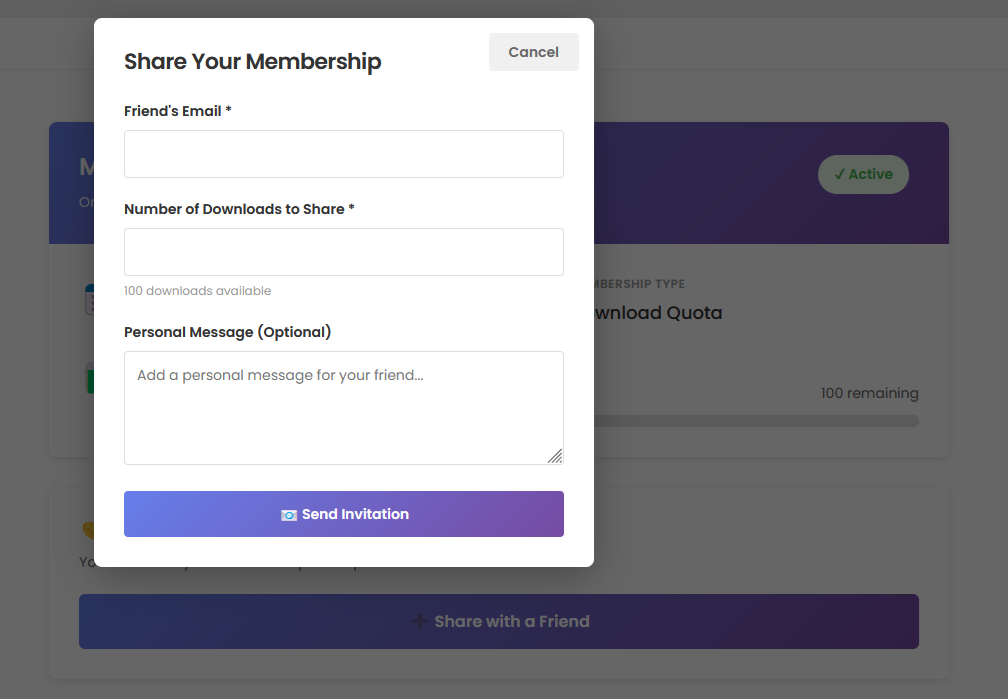Click the envelope icon on Send Invitation
This screenshot has width=1008, height=699.
click(289, 515)
